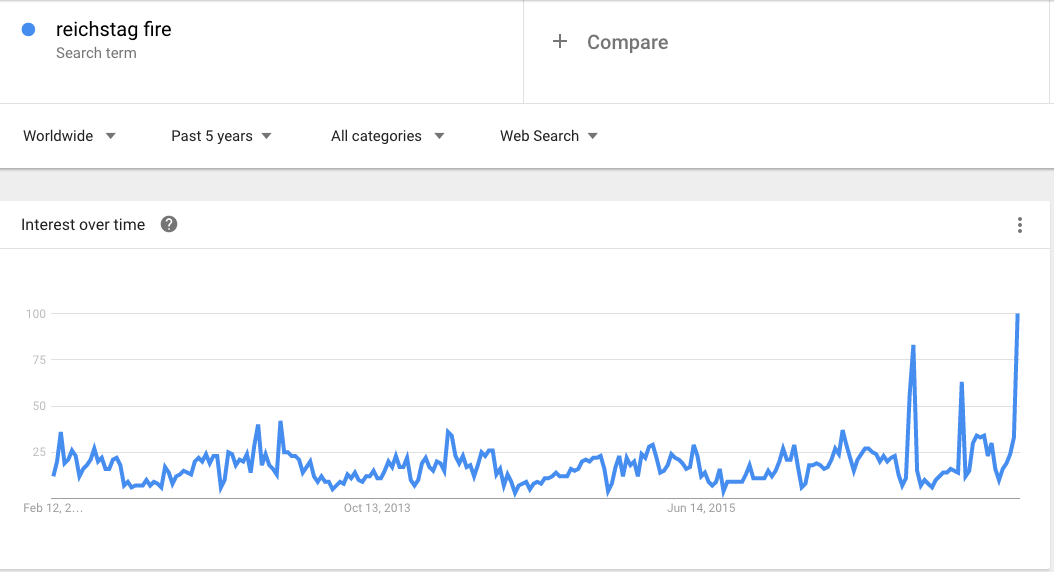Expand the Past 5 years time range
This screenshot has width=1054, height=572.
click(221, 136)
